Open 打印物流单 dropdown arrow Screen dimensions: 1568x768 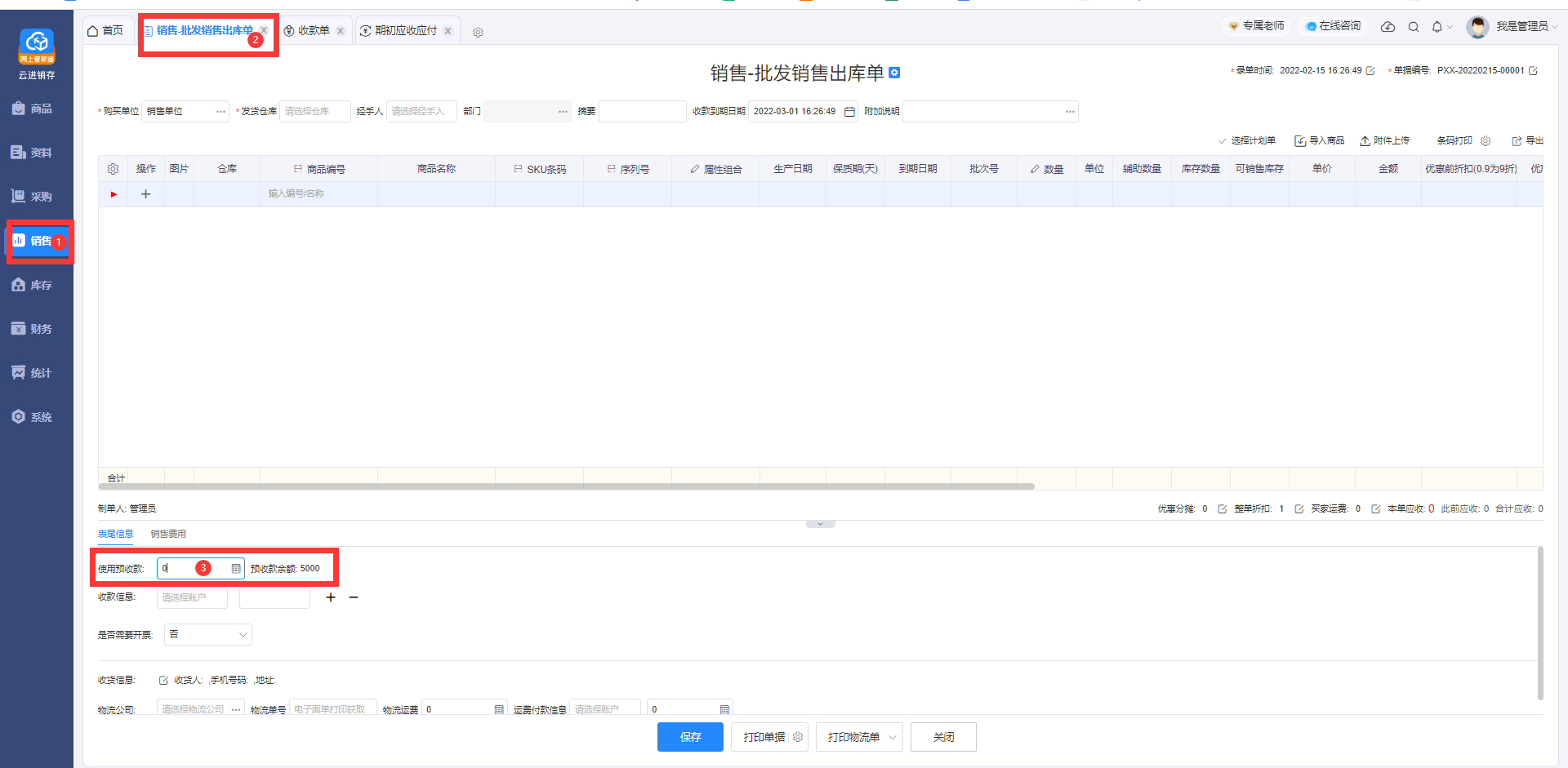click(x=892, y=738)
